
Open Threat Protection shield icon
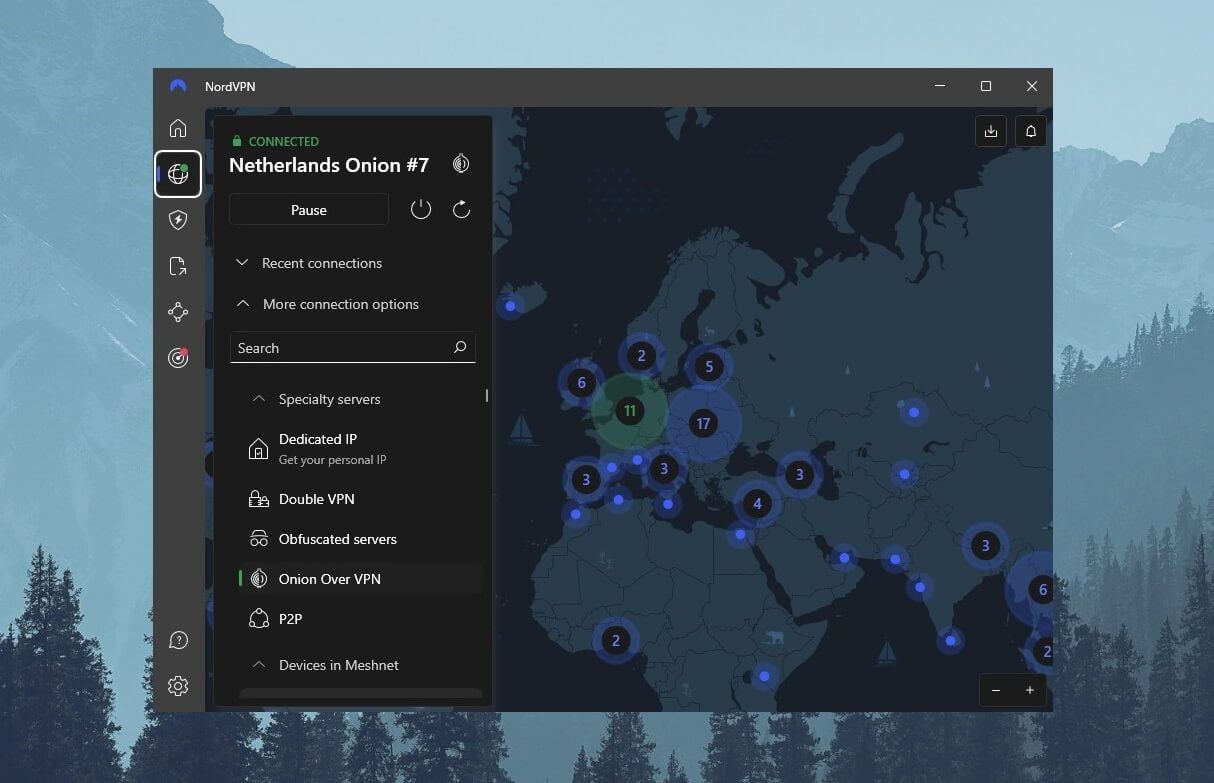(178, 220)
